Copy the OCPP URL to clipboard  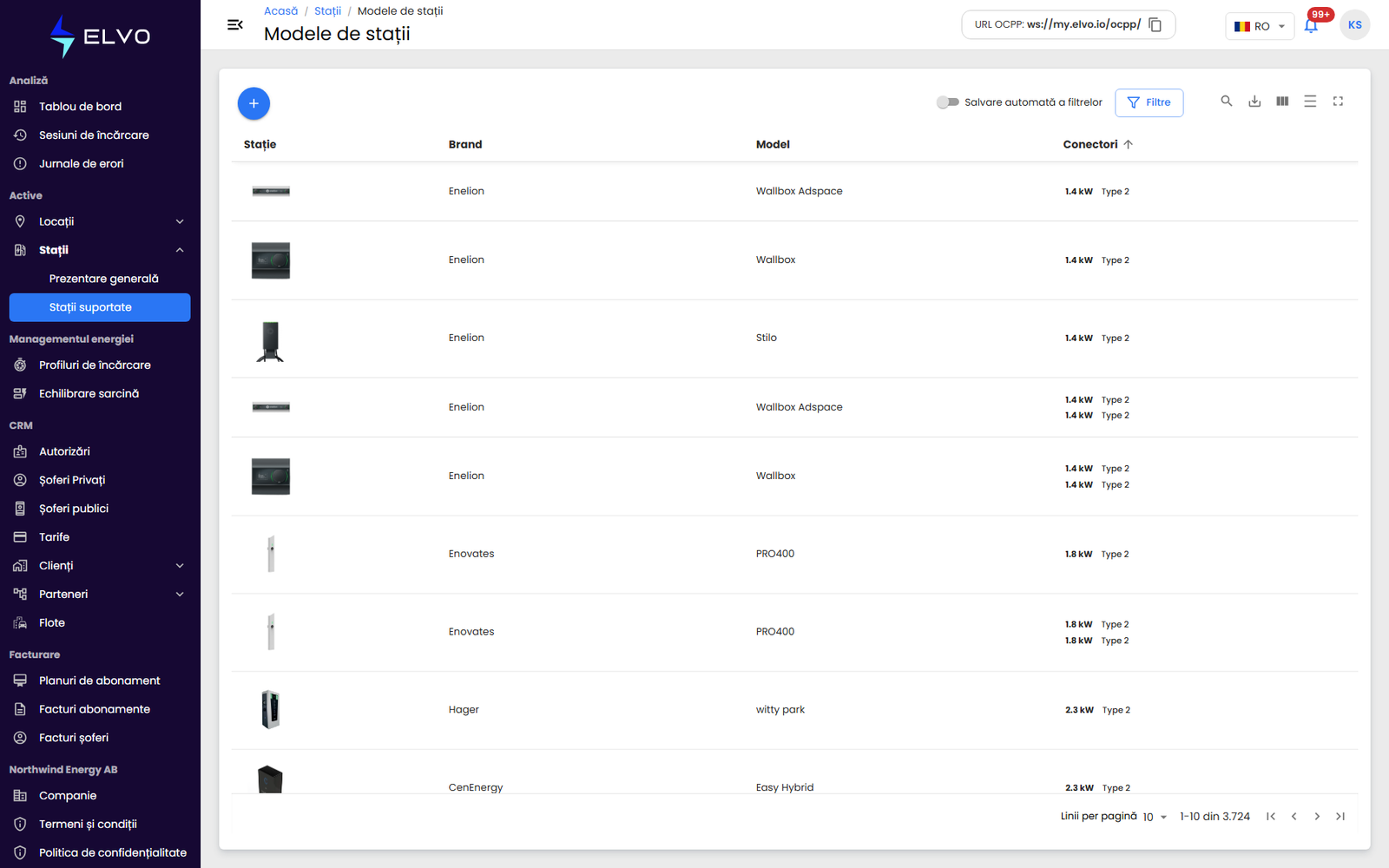[x=1155, y=24]
